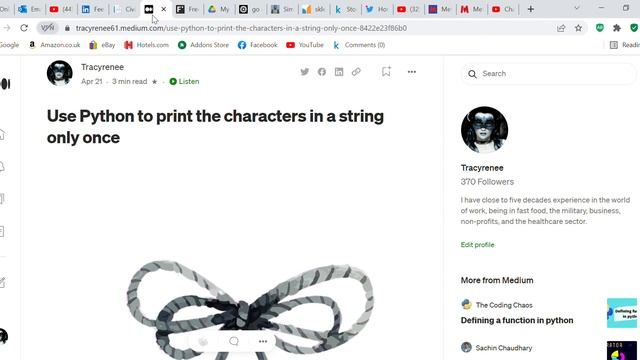
Task: Click the butterfly rope article image
Action: pos(249,308)
